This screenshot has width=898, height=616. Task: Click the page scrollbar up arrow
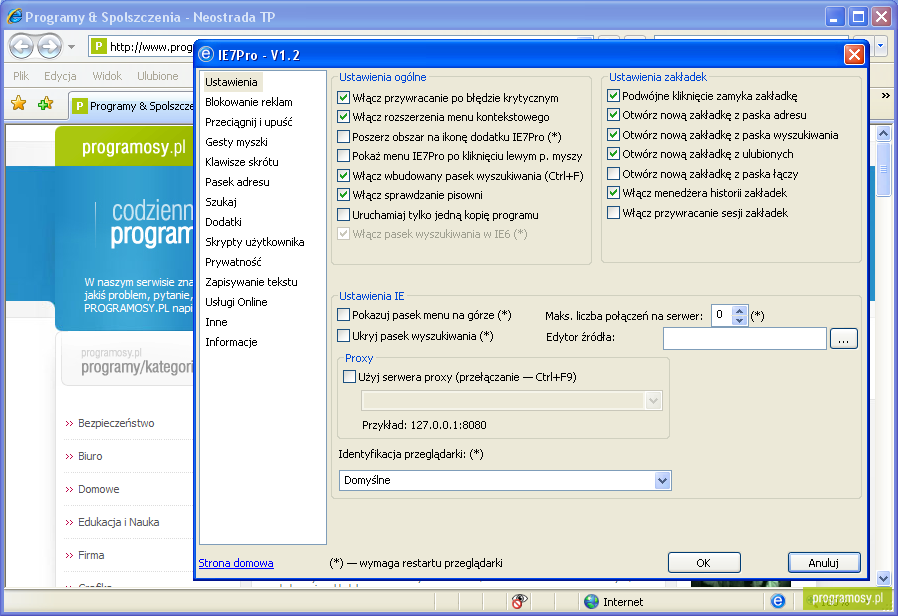884,134
